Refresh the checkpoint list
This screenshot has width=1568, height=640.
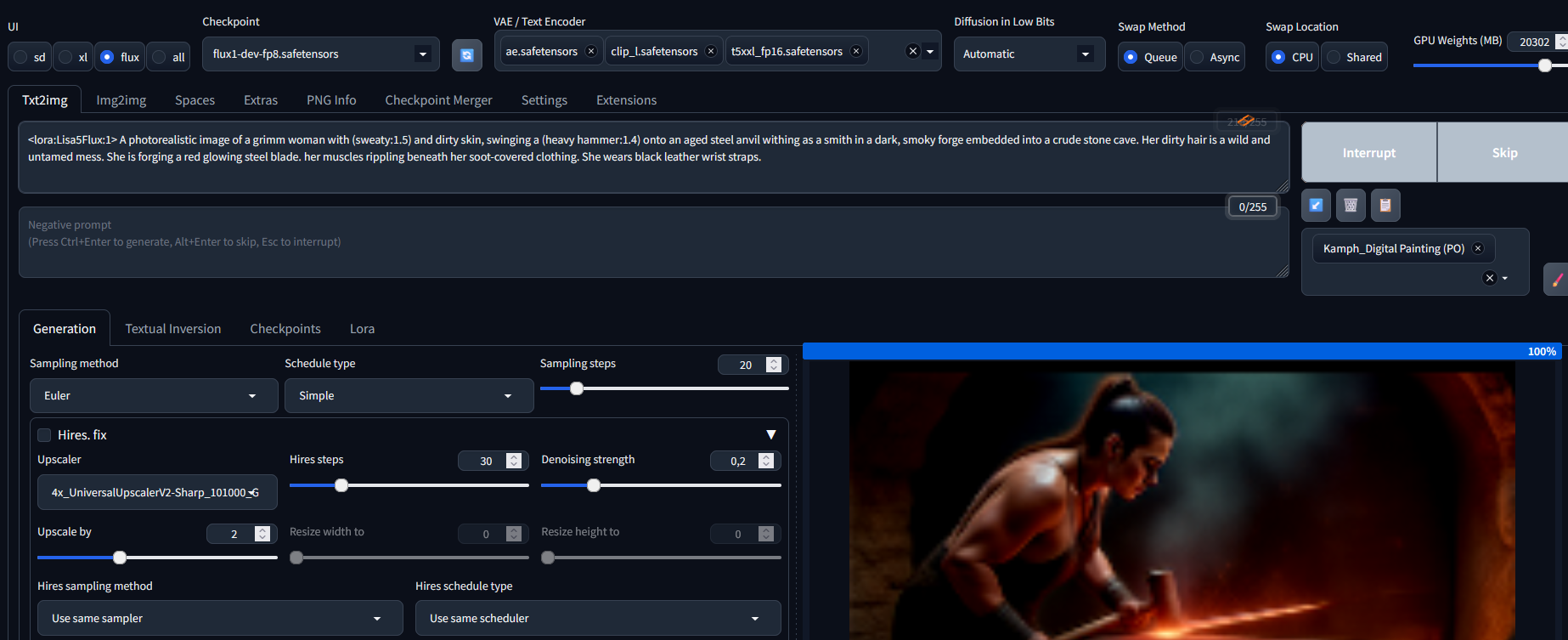pyautogui.click(x=466, y=54)
